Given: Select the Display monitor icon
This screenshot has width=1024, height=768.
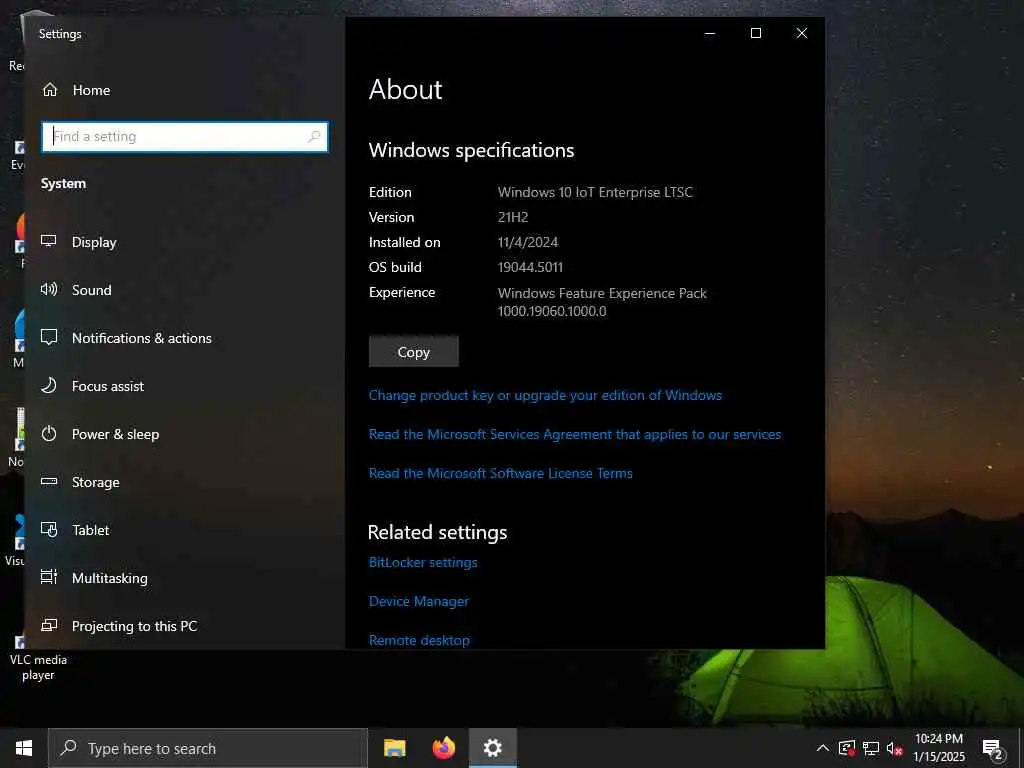Looking at the screenshot, I should [x=49, y=242].
